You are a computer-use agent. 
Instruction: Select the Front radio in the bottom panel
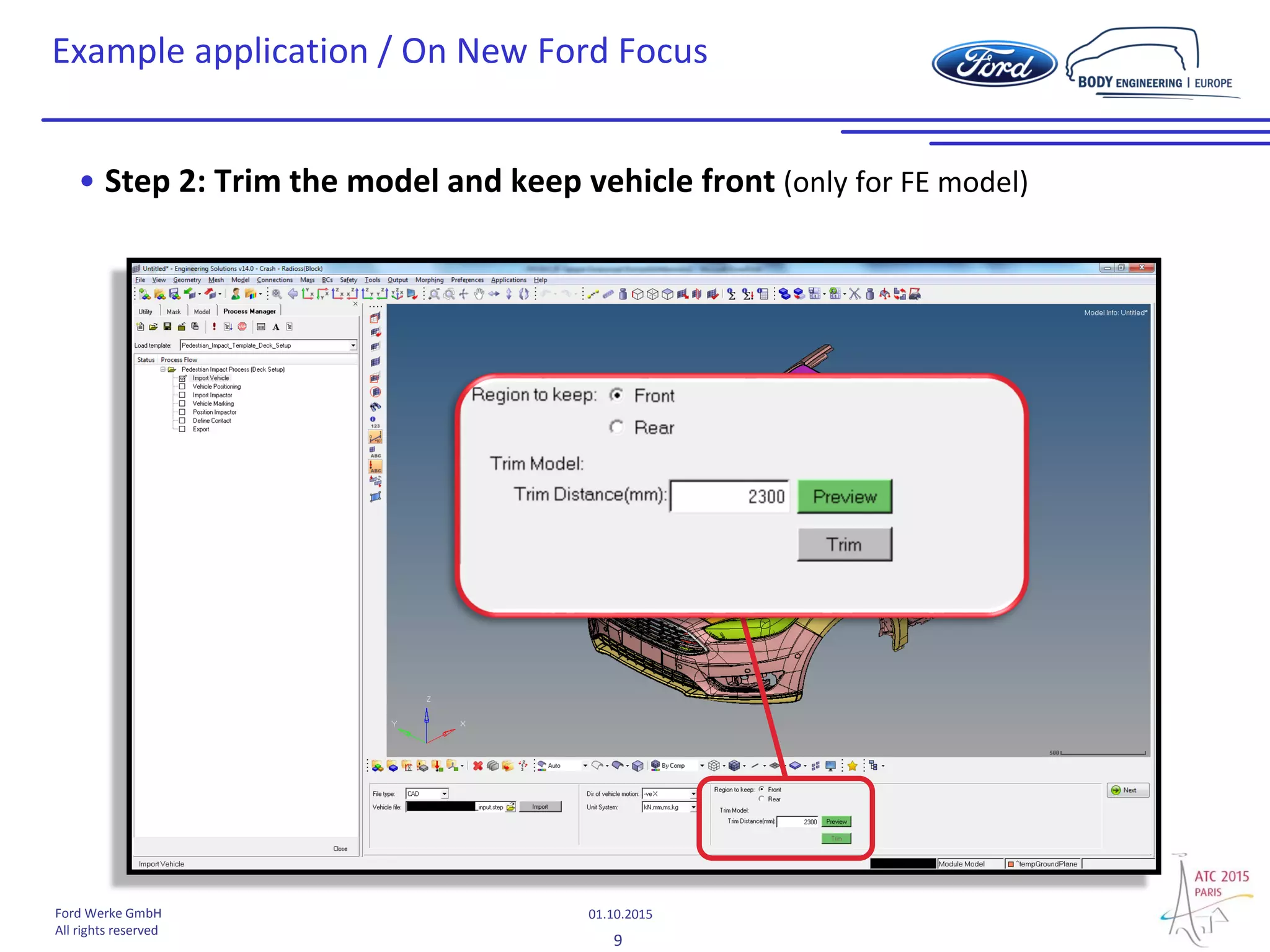762,790
